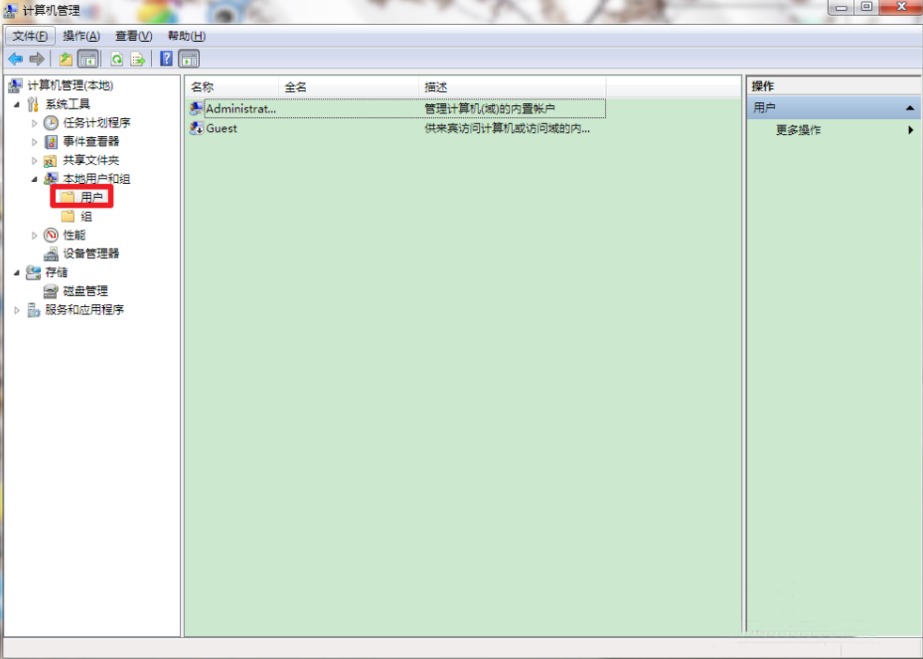Collapse the 用户 section in the actions pane
Viewport: 923px width, 659px height.
[x=910, y=107]
